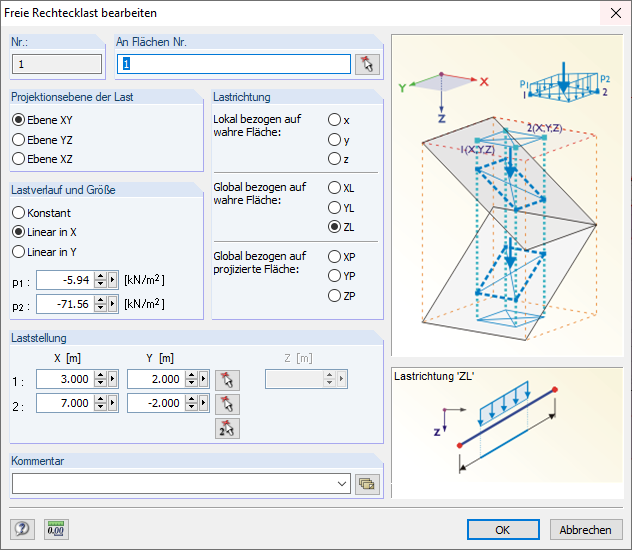Open the comment library icon

coord(367,484)
